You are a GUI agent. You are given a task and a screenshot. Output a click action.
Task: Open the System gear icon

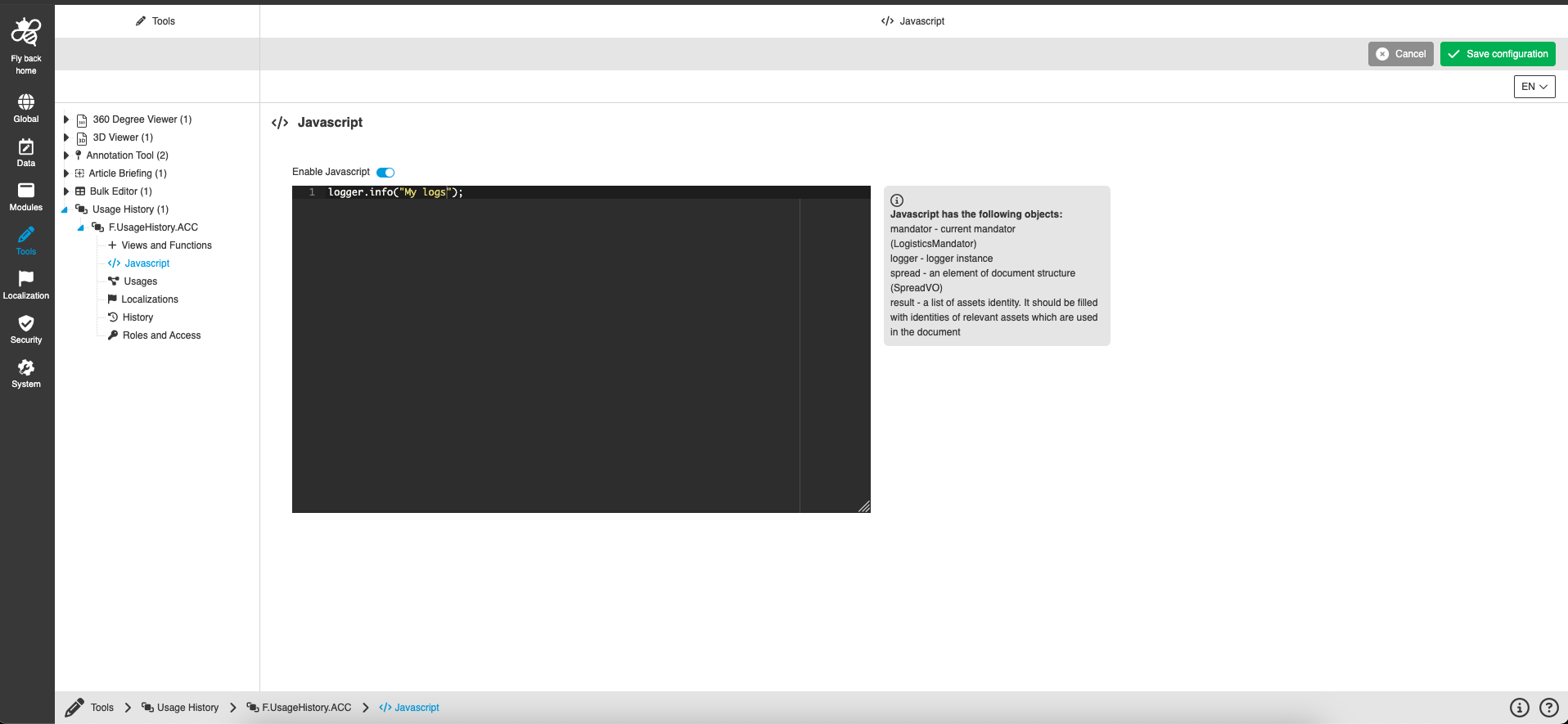(26, 366)
